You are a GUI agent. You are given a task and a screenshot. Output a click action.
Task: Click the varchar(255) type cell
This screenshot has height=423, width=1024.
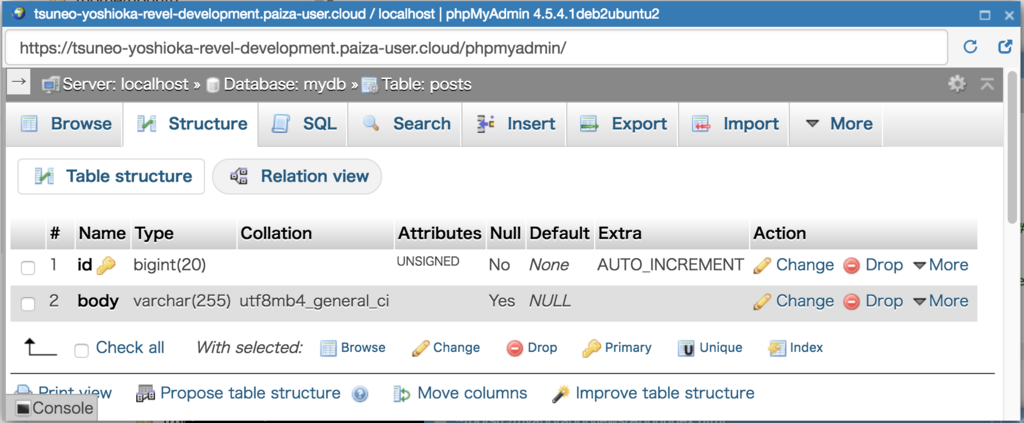(182, 301)
